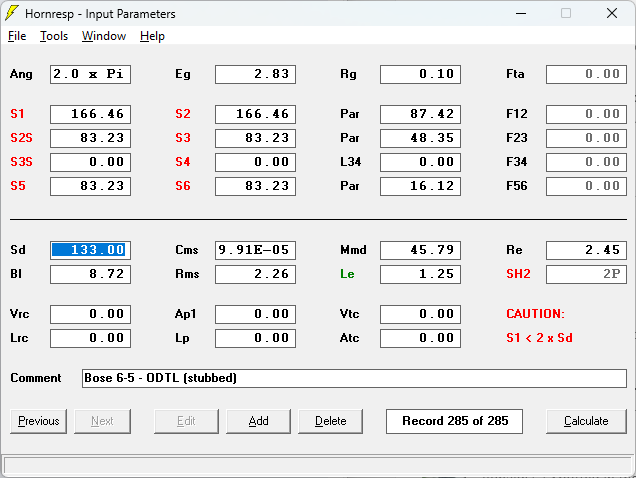The height and width of the screenshot is (478, 636).
Task: Click the SH2 field showing 2P
Action: [586, 274]
